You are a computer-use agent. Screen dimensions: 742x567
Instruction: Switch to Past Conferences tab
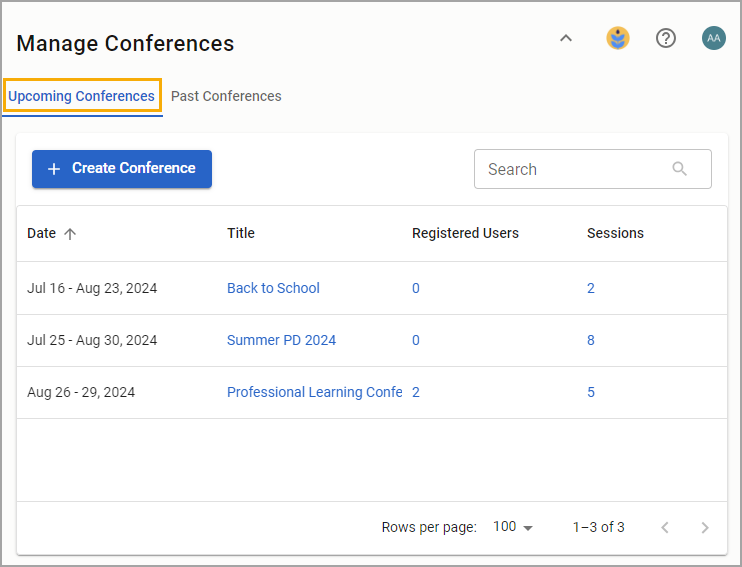click(x=226, y=96)
